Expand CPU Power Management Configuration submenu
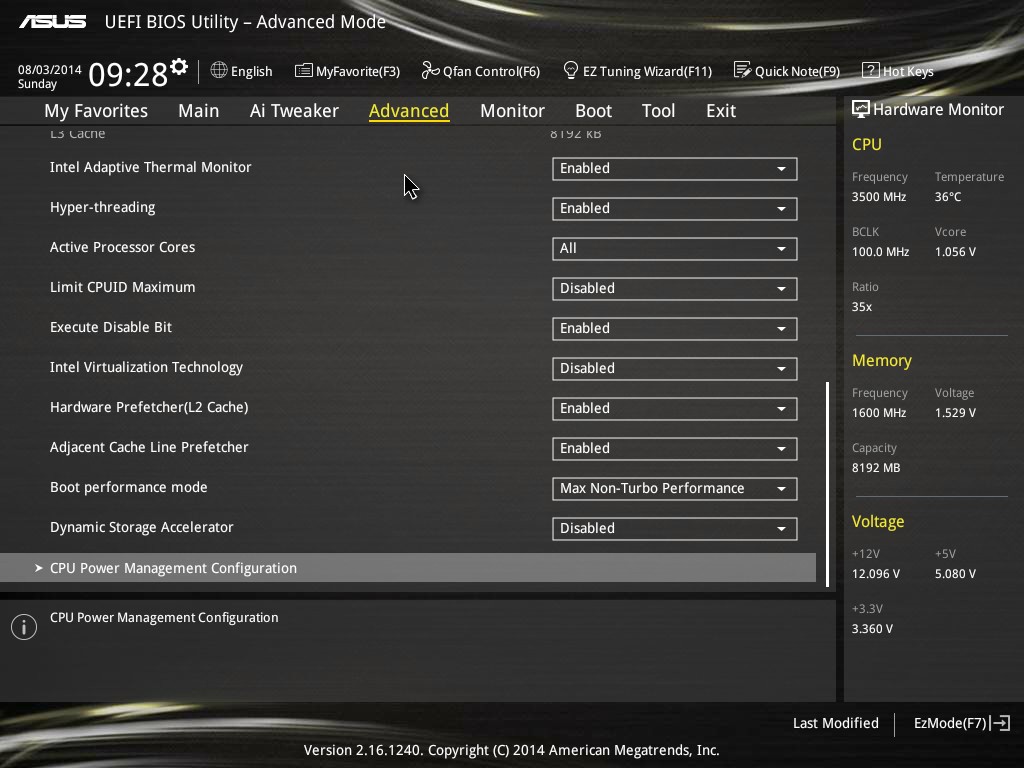The width and height of the screenshot is (1024, 768). 408,568
